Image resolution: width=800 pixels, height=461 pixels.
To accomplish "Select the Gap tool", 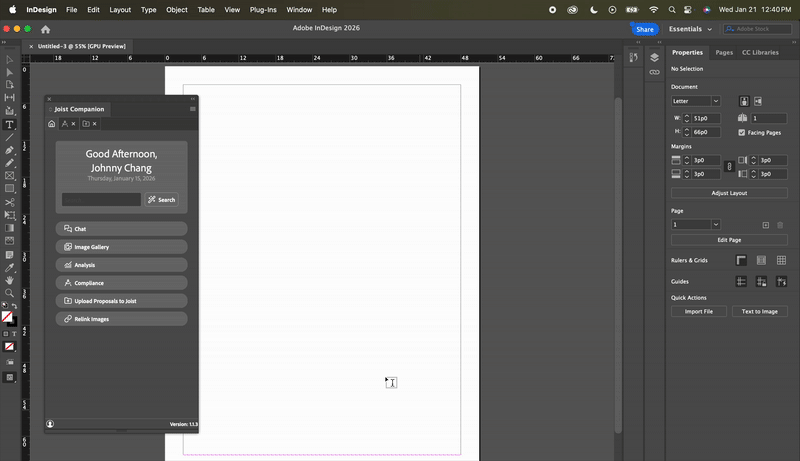I will 9,97.
